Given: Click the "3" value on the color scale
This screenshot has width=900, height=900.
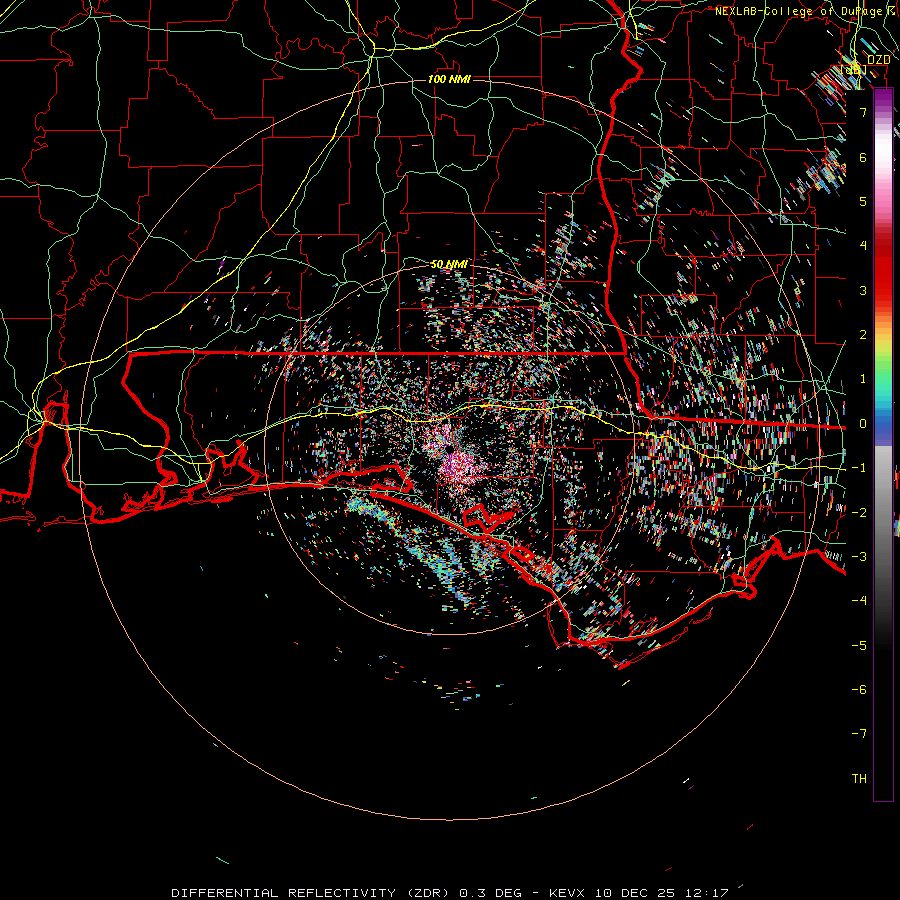Looking at the screenshot, I should point(863,290).
